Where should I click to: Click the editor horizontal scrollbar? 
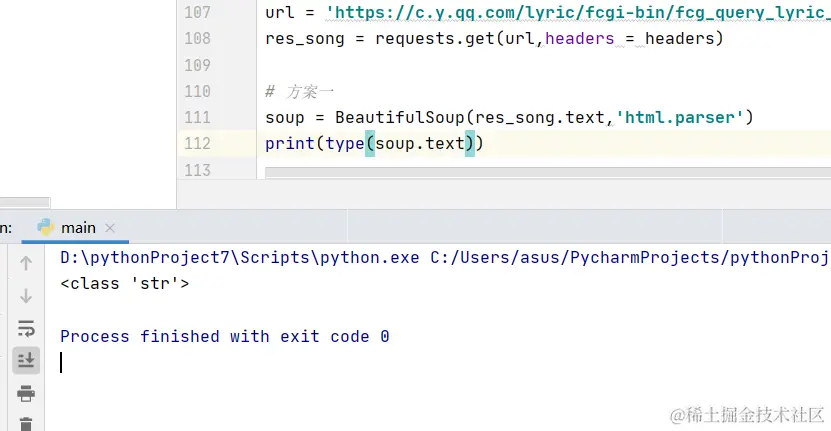point(547,172)
